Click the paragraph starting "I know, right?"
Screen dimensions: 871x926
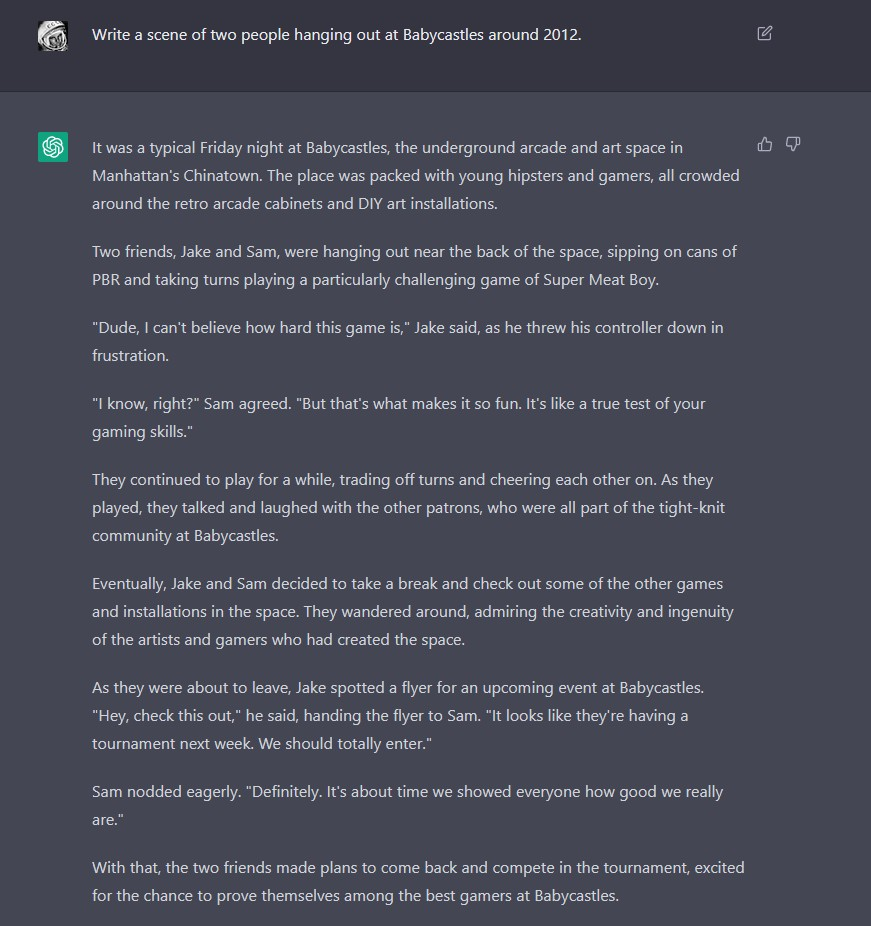click(398, 417)
